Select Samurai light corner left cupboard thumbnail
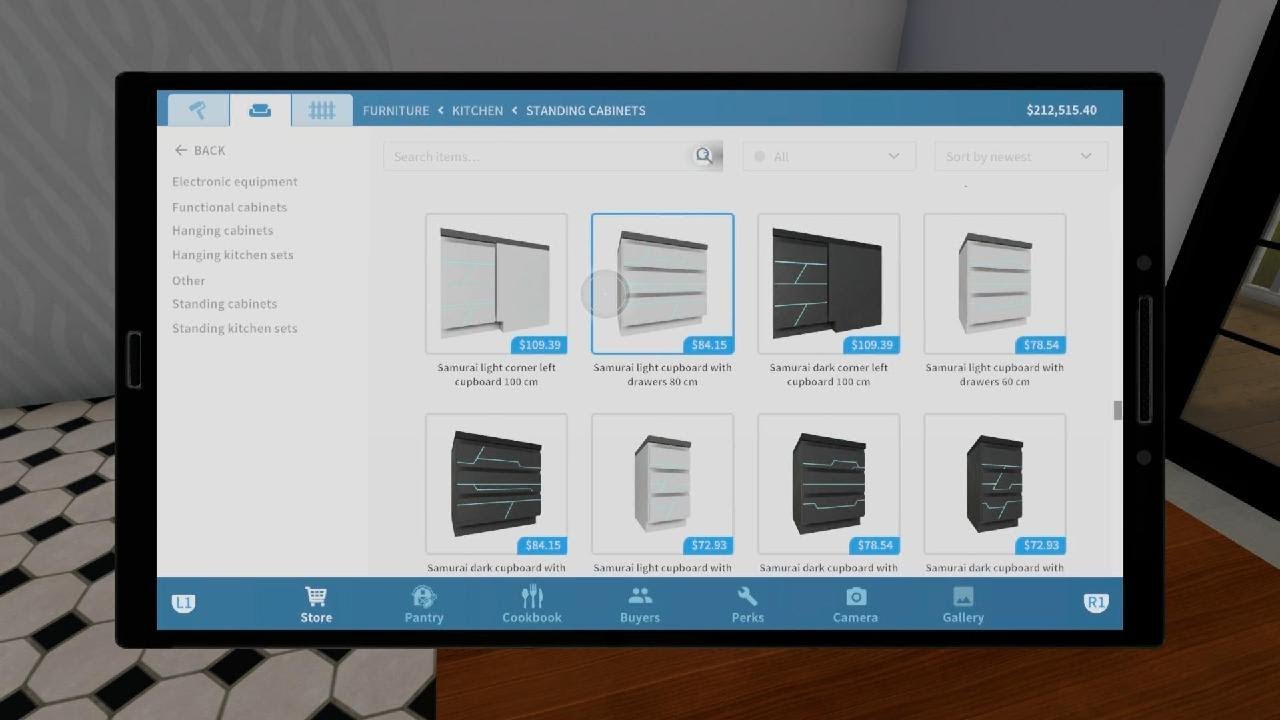The image size is (1280, 720). tap(496, 284)
